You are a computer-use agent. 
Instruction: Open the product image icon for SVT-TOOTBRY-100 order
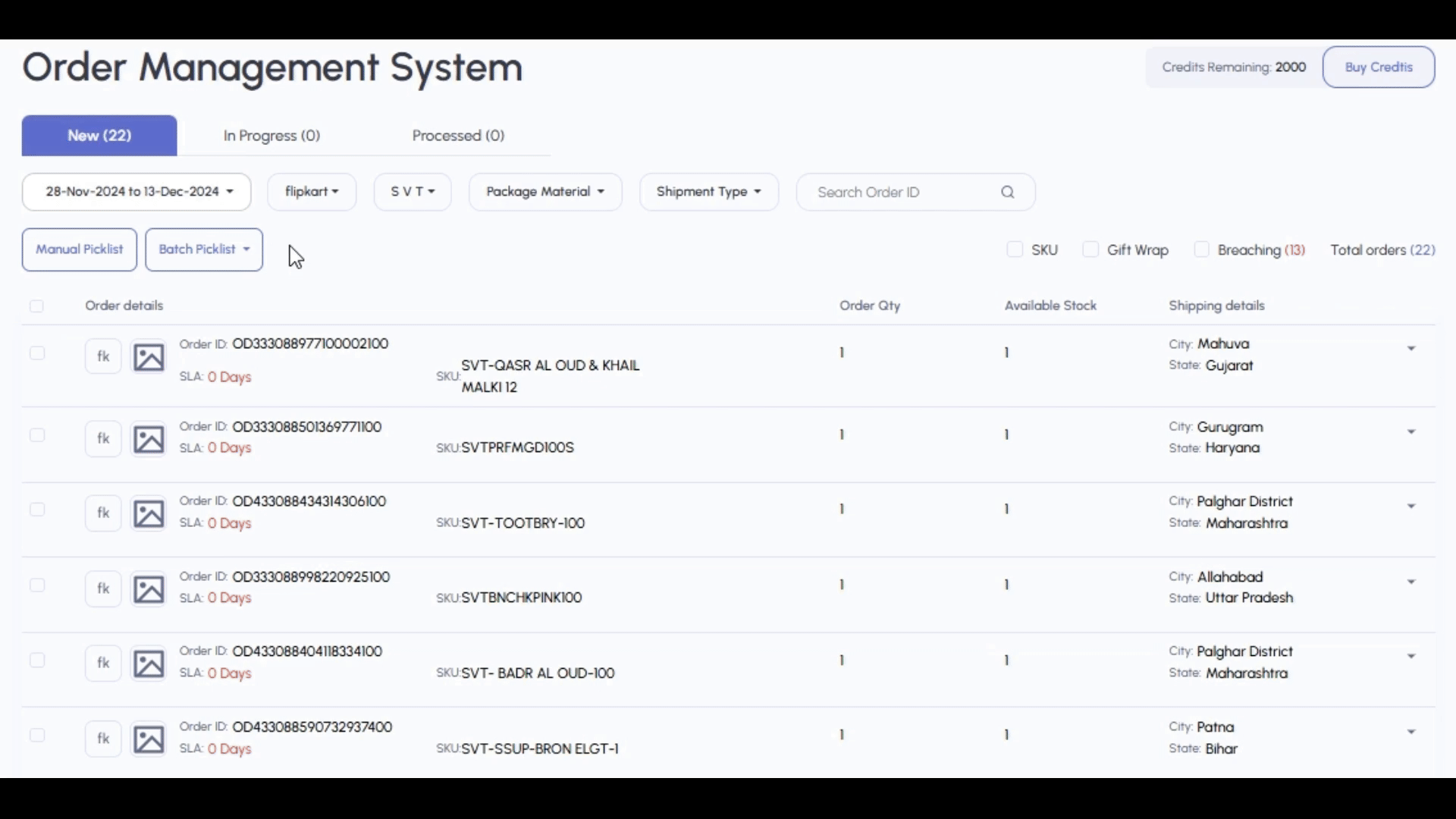pos(149,513)
